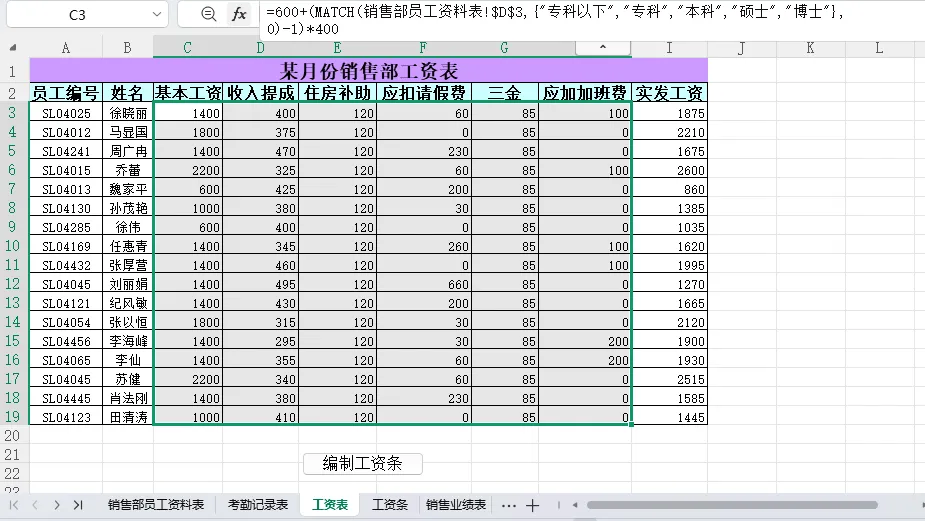Image resolution: width=925 pixels, height=521 pixels.
Task: Switch to the 销售部员工资料表 sheet tab
Action: click(x=156, y=505)
